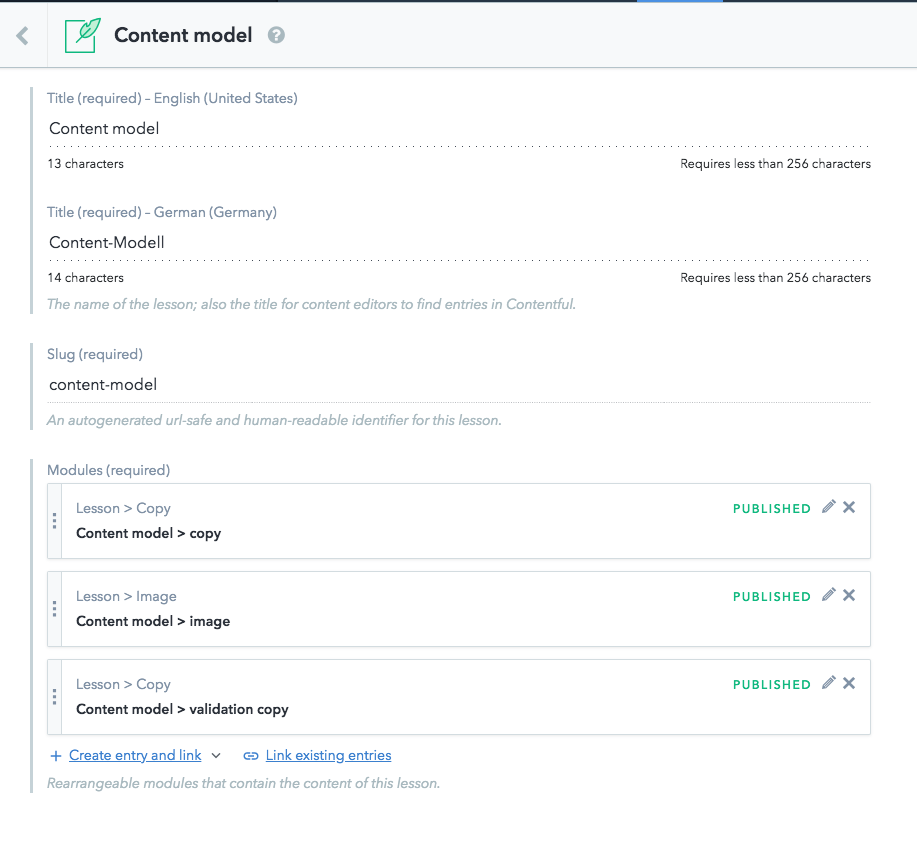Click the English Title input field

(300, 128)
